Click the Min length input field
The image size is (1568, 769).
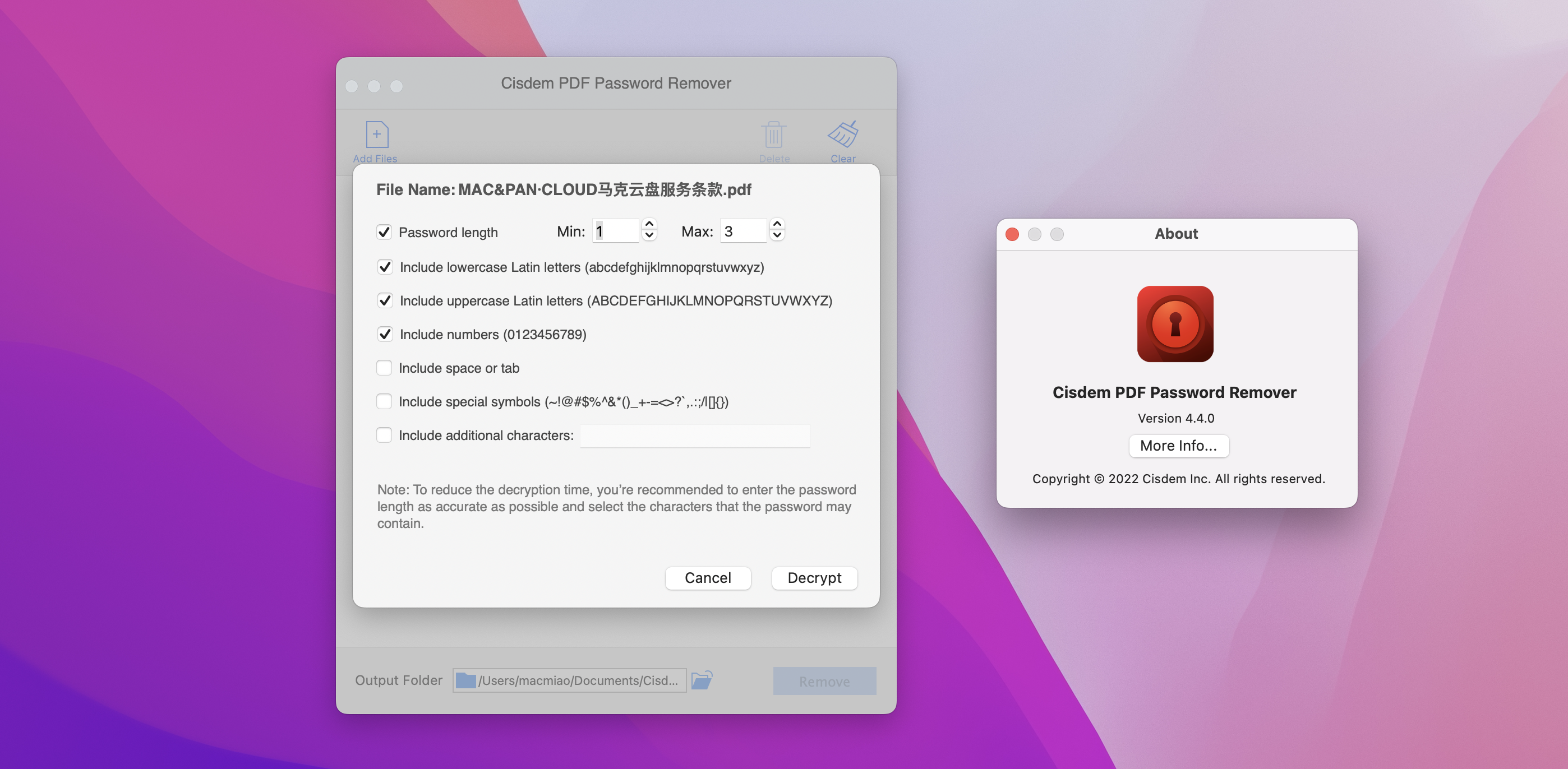615,231
